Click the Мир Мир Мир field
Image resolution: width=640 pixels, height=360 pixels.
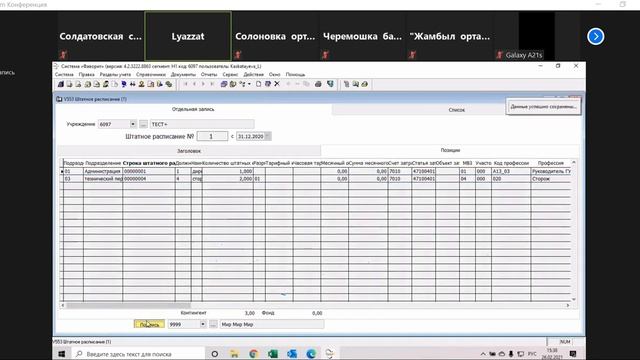click(272, 324)
